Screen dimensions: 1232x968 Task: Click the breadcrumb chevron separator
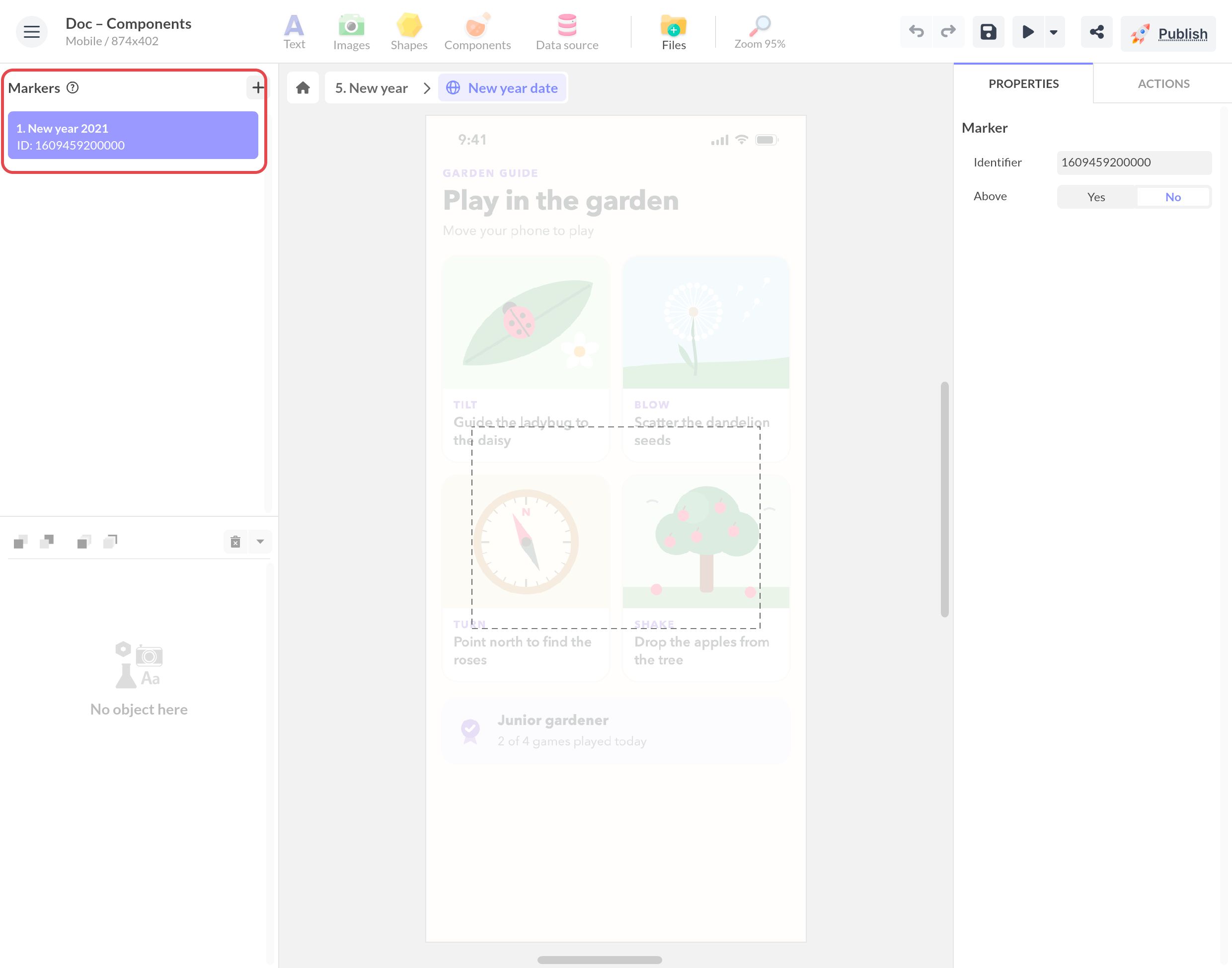click(x=427, y=88)
